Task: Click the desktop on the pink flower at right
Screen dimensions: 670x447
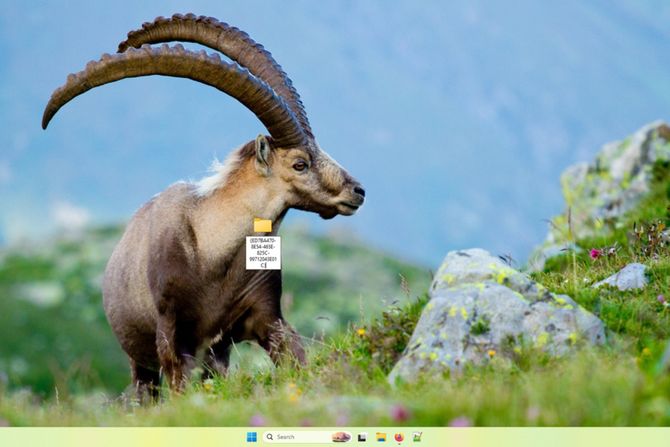Action: coord(595,253)
